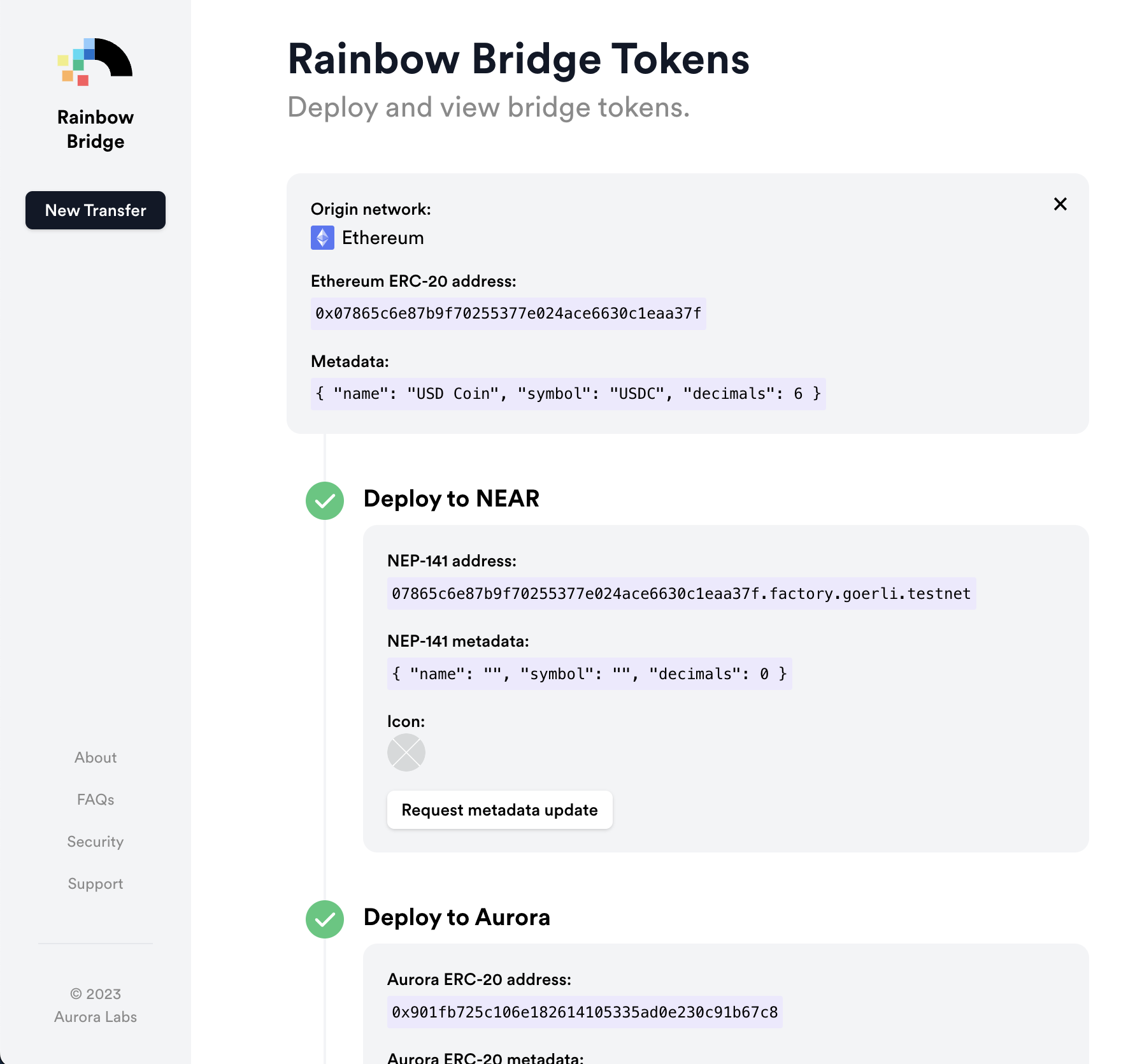
Task: Close the token details card
Action: (x=1060, y=204)
